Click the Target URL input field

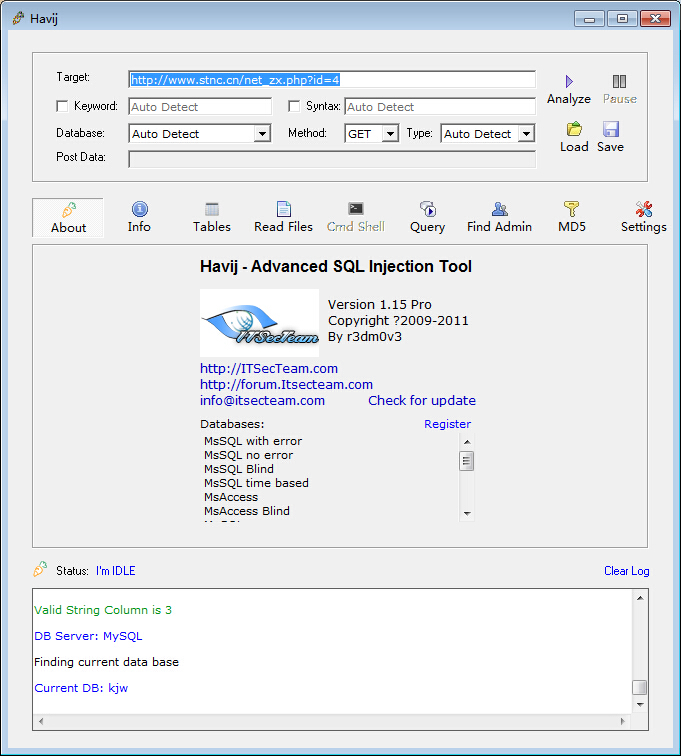click(x=332, y=80)
